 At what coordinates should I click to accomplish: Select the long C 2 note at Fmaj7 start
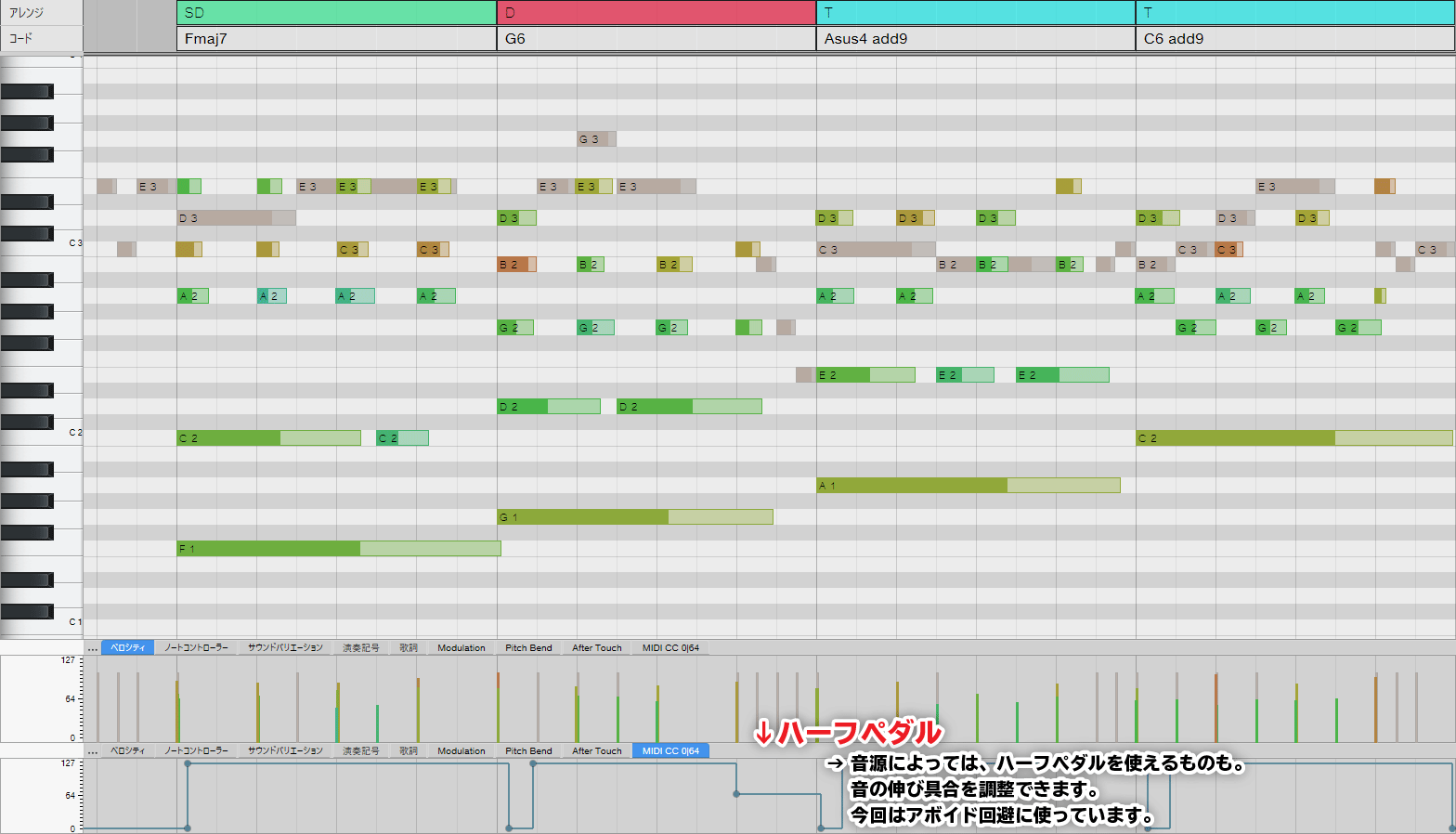[x=269, y=438]
